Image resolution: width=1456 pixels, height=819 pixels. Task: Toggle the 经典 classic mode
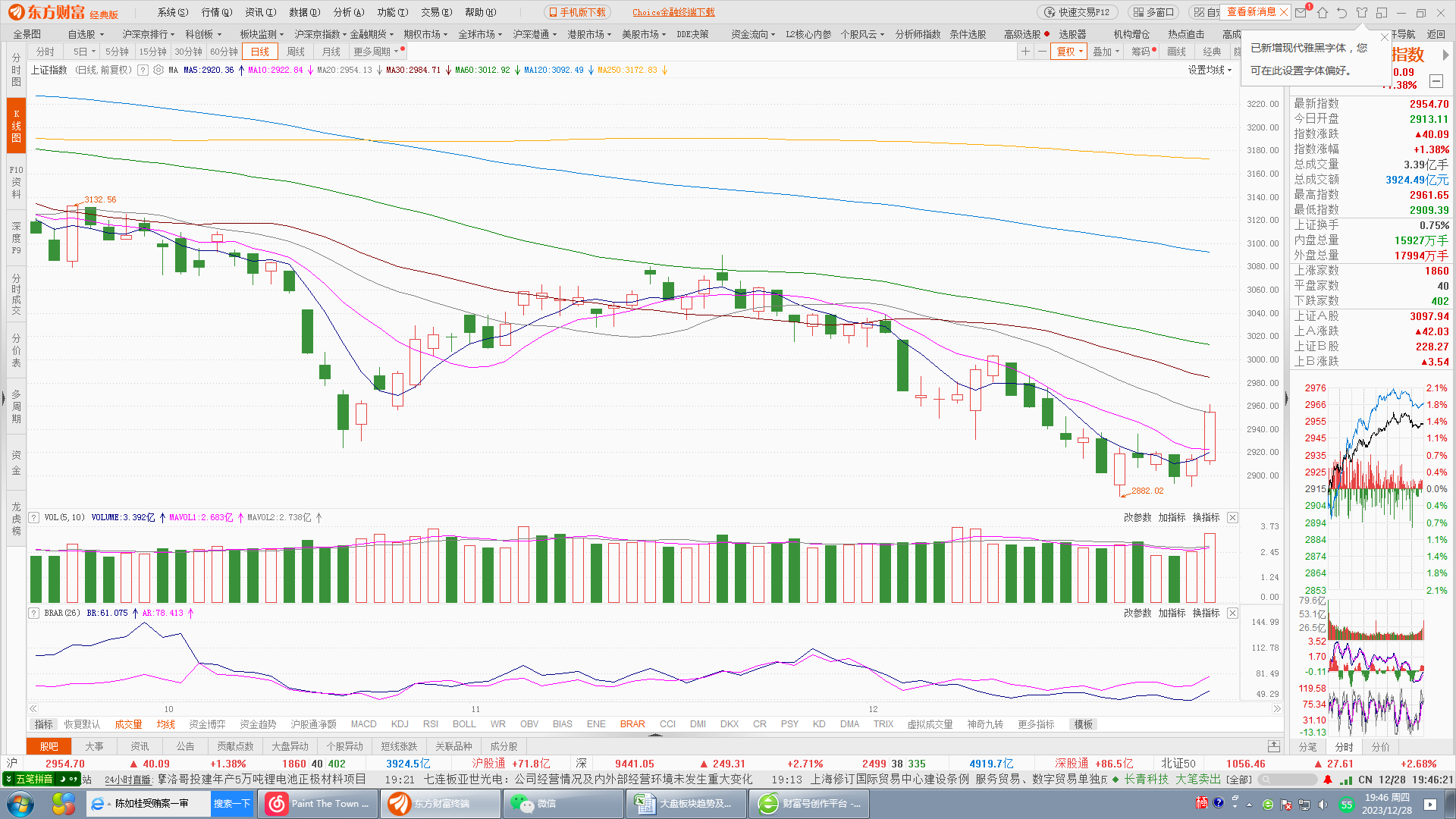coord(1212,52)
